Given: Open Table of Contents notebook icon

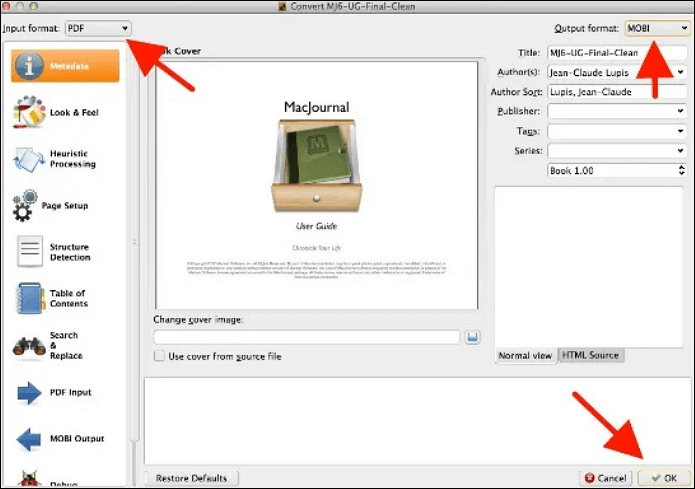Looking at the screenshot, I should pos(30,298).
